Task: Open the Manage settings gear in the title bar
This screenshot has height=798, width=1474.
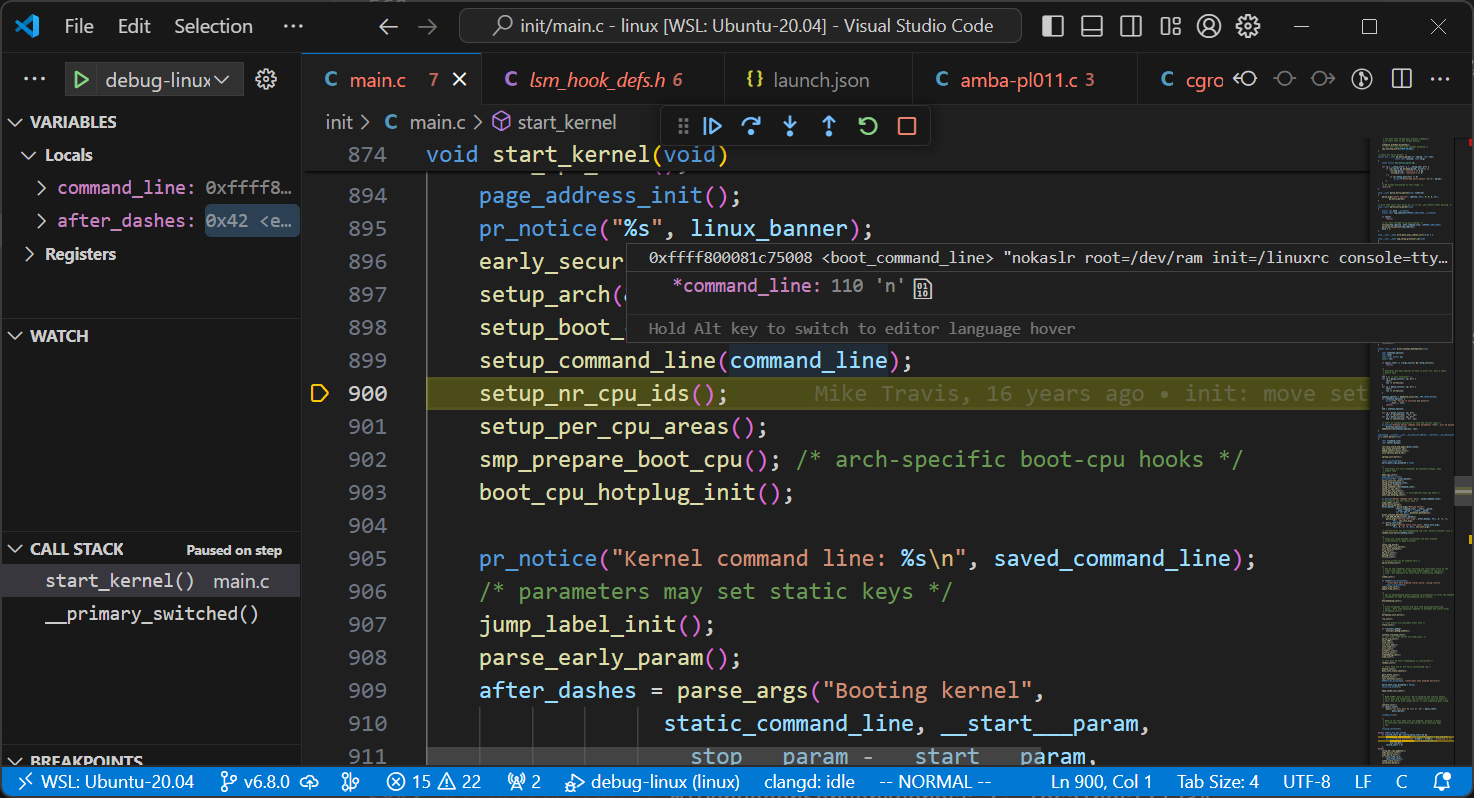Action: [x=1248, y=27]
